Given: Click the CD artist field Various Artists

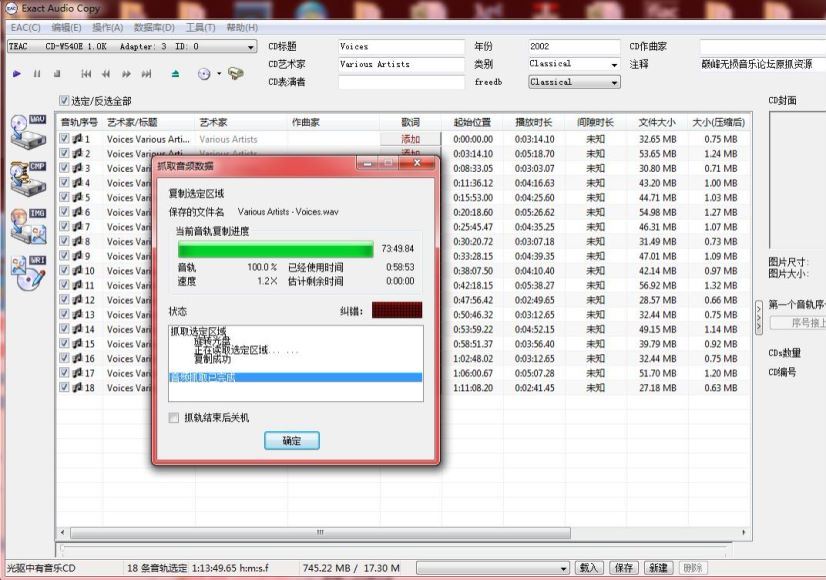Looking at the screenshot, I should (x=401, y=64).
